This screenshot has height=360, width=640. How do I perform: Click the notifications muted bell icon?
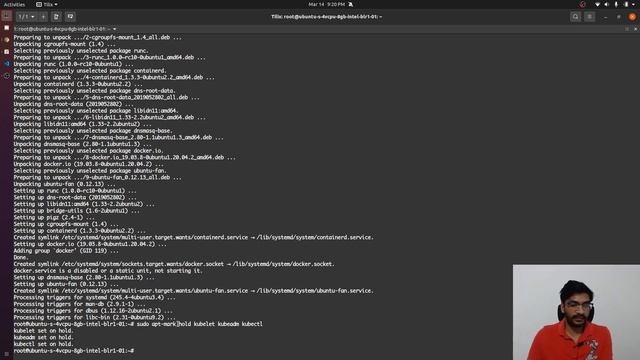coord(351,4)
